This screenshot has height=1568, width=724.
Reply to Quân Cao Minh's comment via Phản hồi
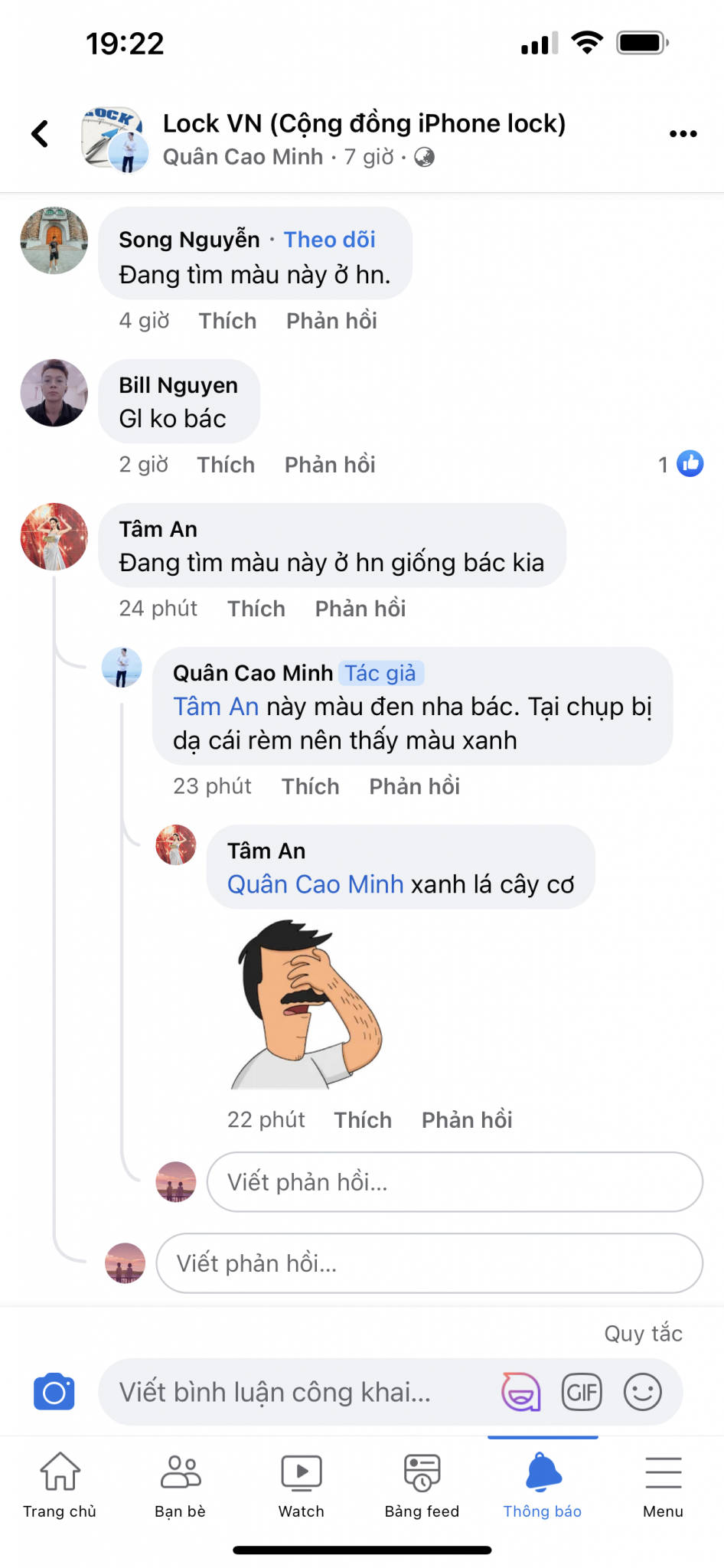point(414,786)
